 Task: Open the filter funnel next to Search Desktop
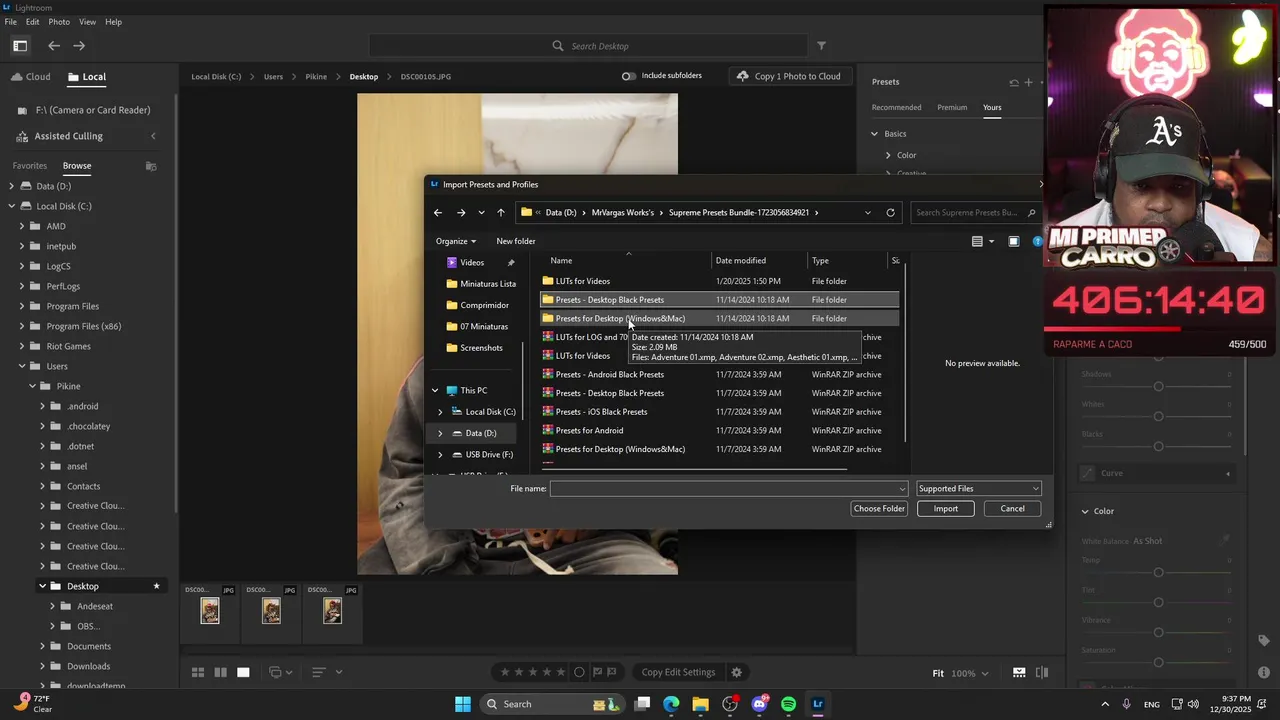point(821,45)
